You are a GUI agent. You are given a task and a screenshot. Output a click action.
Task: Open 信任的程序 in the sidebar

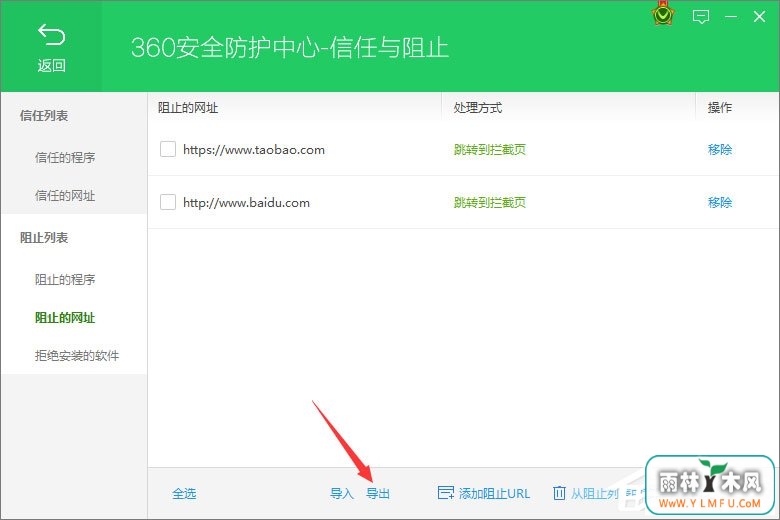[x=65, y=158]
